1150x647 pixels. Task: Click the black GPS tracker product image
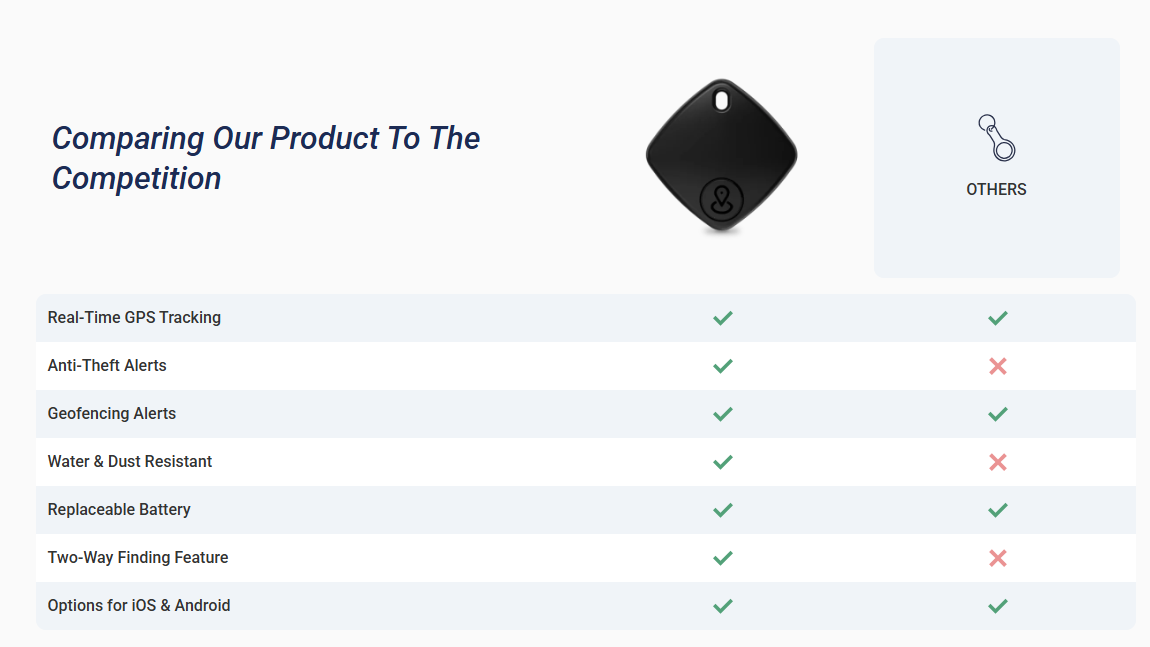[x=721, y=157]
